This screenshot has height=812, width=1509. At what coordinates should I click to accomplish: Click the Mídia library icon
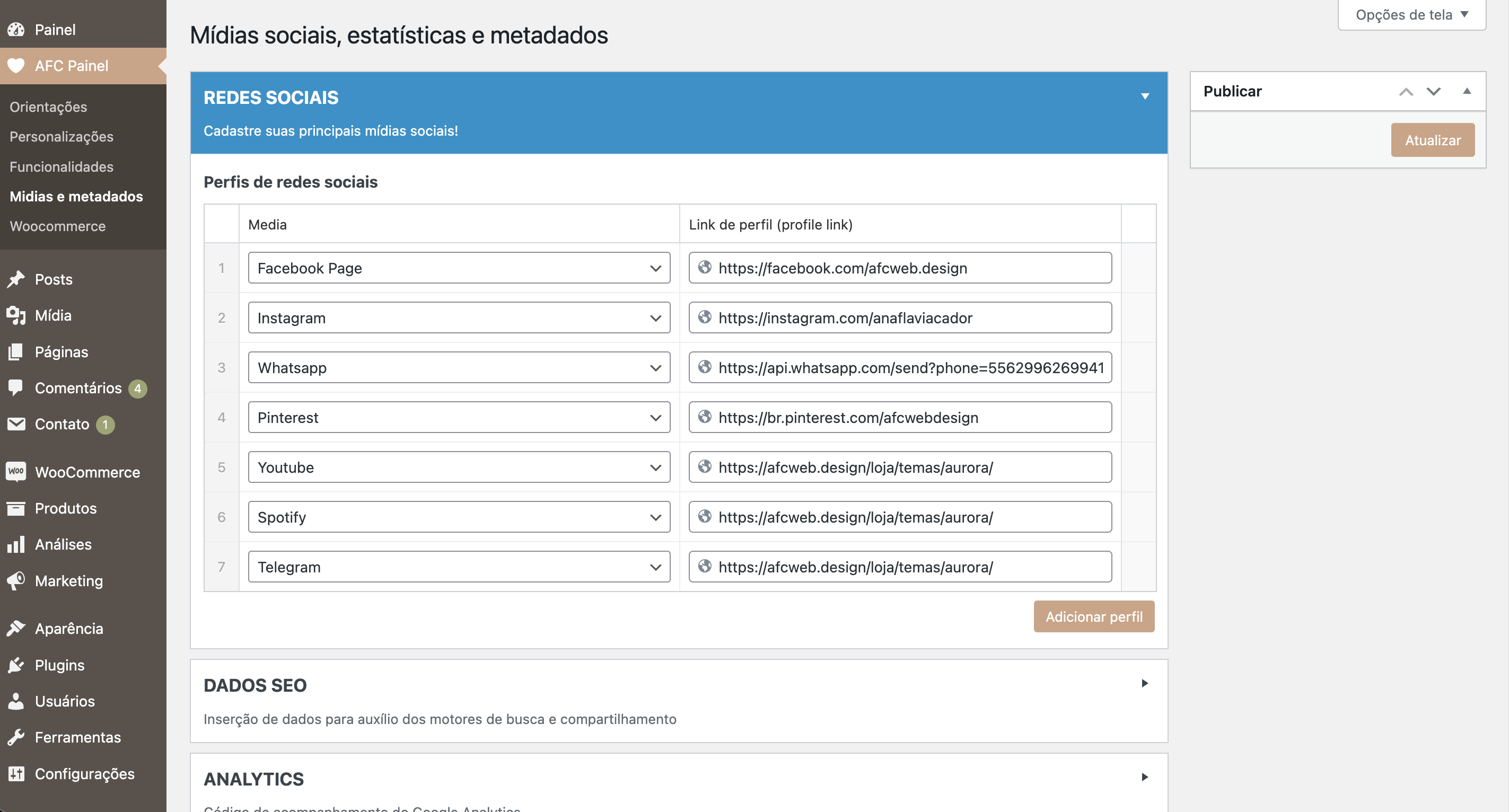coord(16,315)
